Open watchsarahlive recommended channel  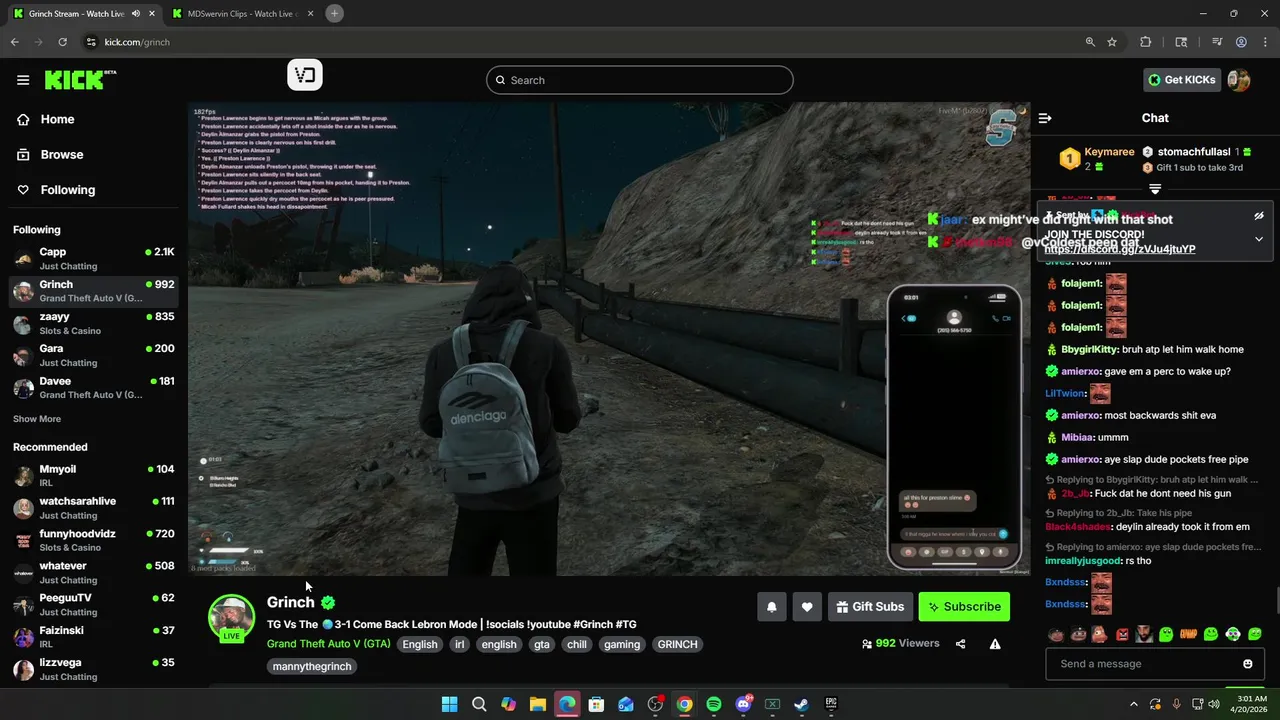94,507
